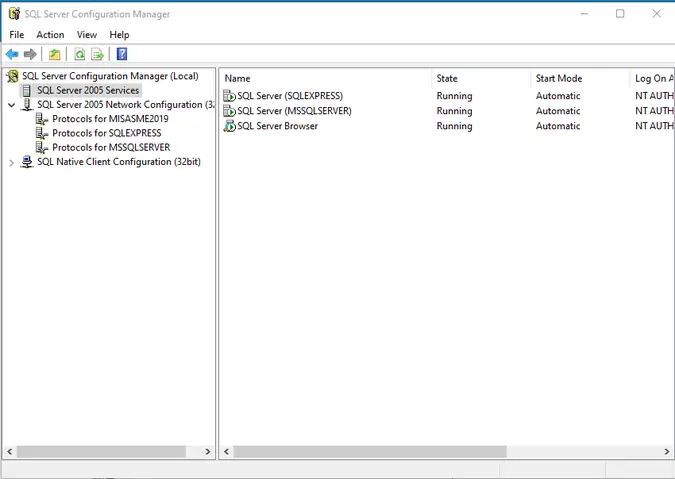Screen dimensions: 675x479
Task: Click the Log On As column header
Action: 652,78
